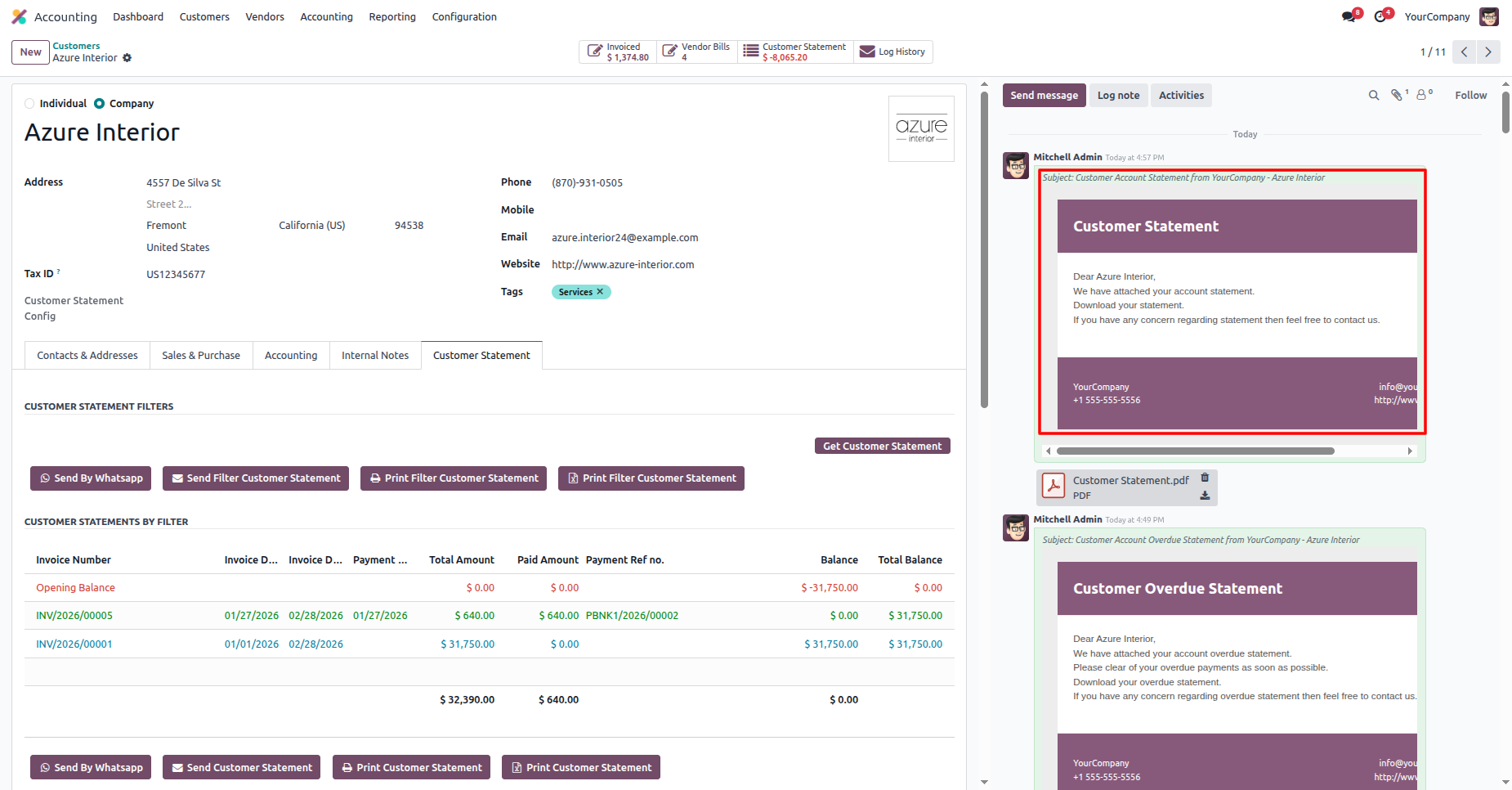Open the activities clock icon
This screenshot has width=1512, height=790.
coord(1380,17)
